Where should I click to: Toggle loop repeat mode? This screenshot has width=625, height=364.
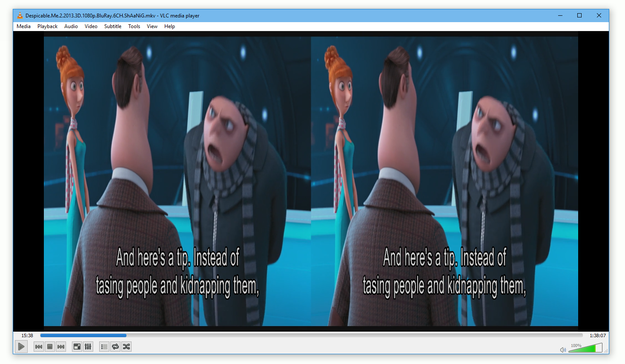tap(115, 346)
